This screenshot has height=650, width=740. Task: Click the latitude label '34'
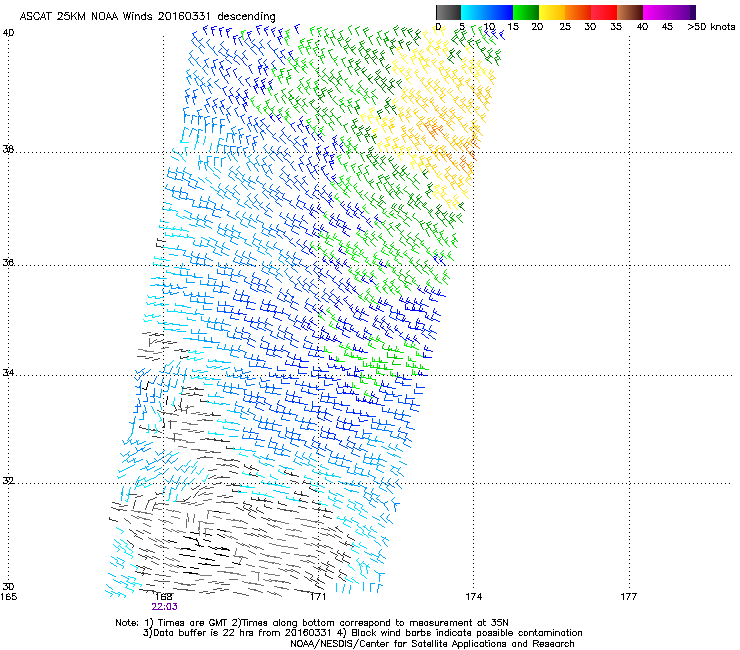coord(8,372)
